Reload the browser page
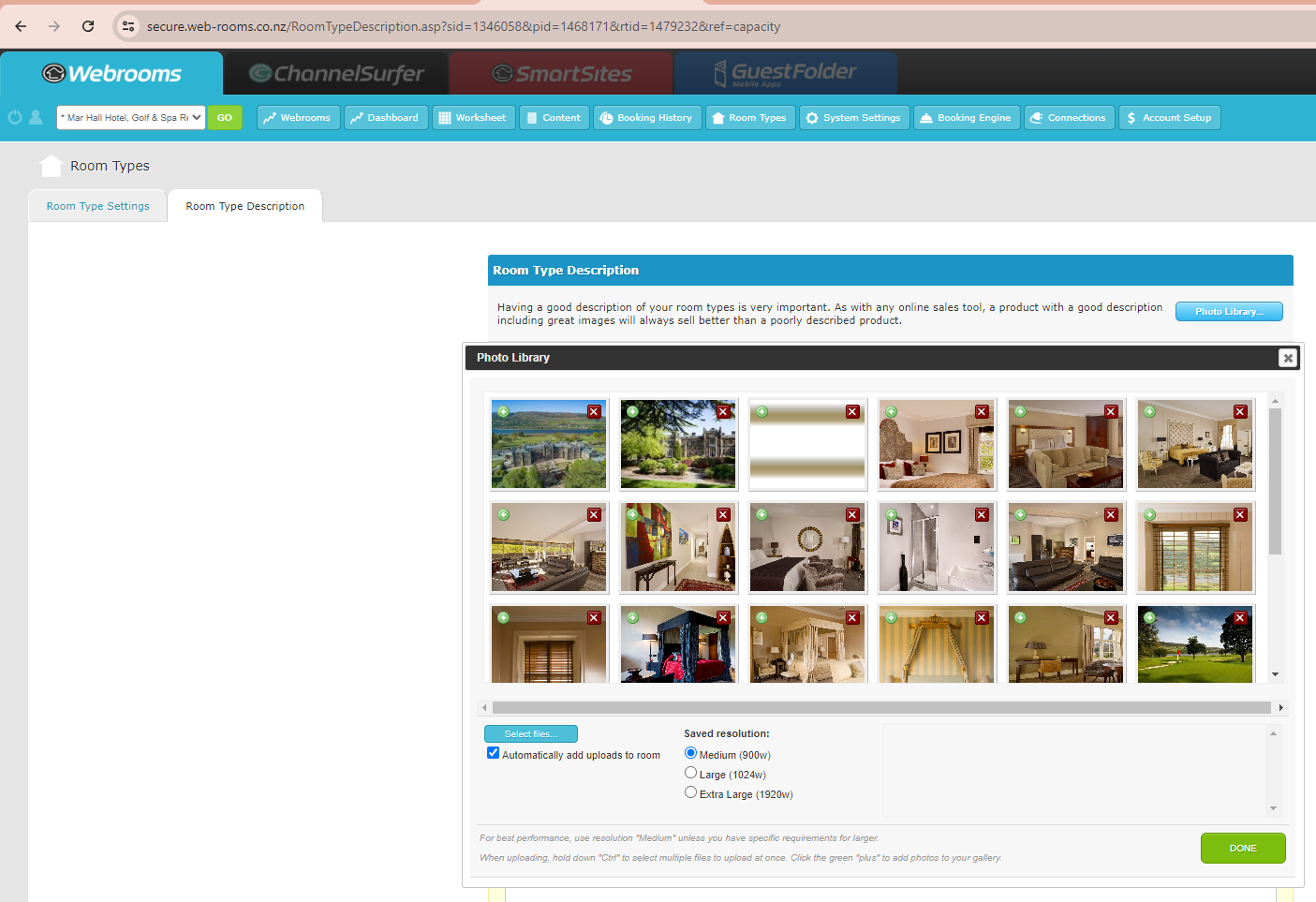Screen dimensions: 1316x902 pos(88,26)
